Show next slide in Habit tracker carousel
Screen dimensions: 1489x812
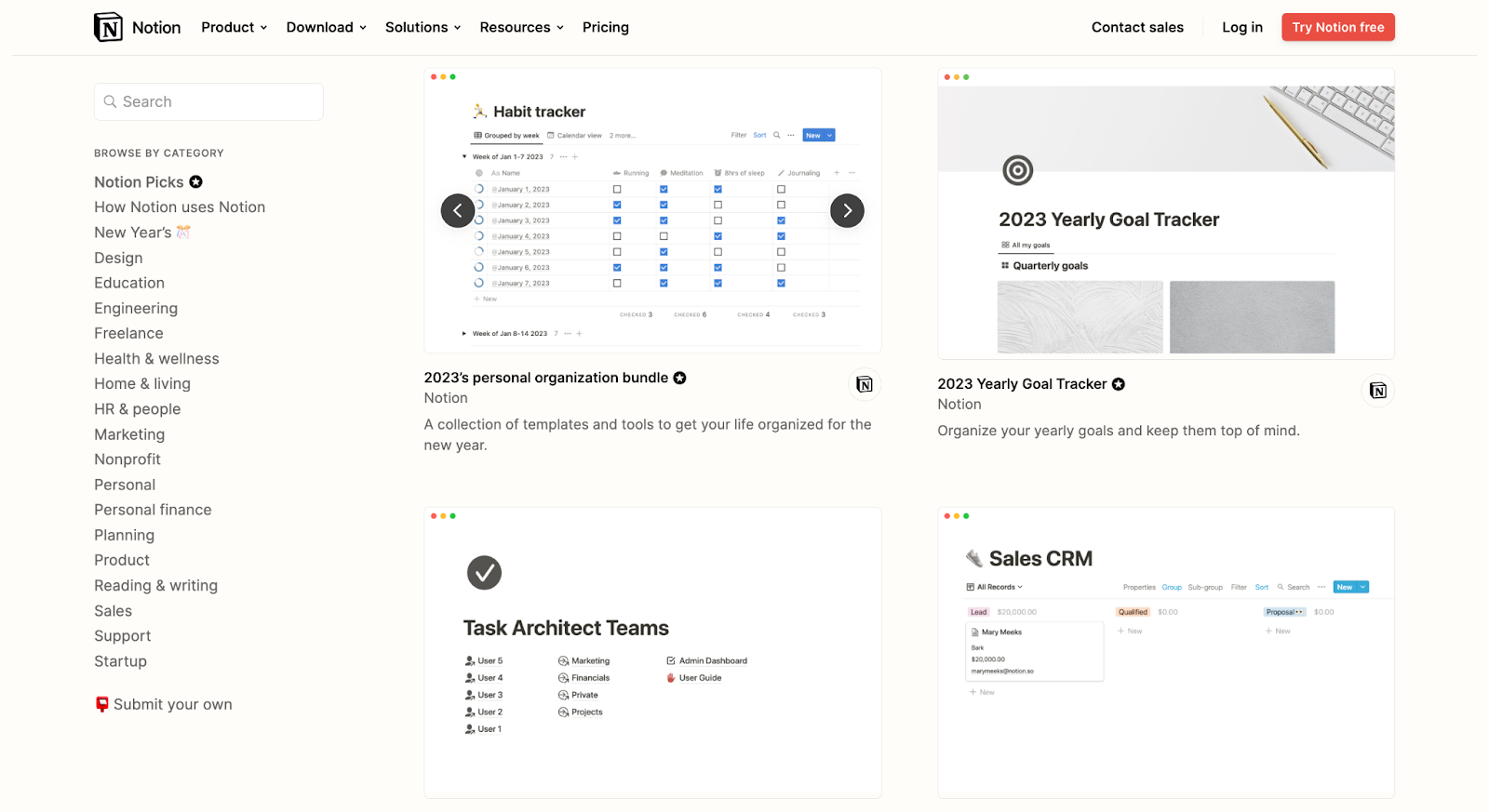click(847, 211)
